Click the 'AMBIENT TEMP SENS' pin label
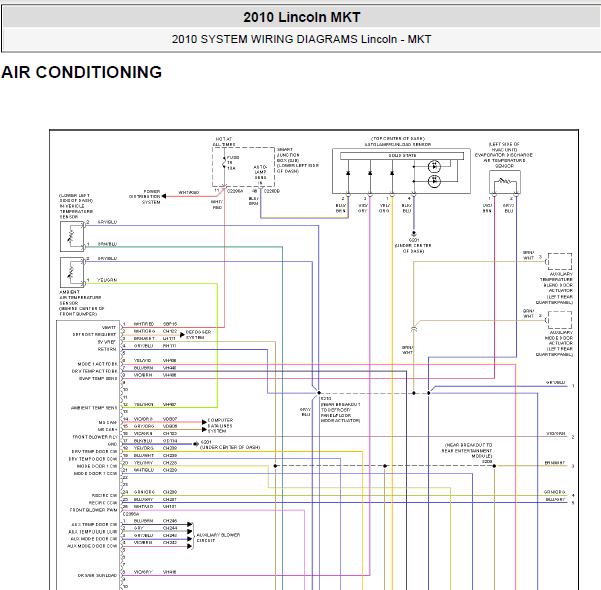 (94, 408)
